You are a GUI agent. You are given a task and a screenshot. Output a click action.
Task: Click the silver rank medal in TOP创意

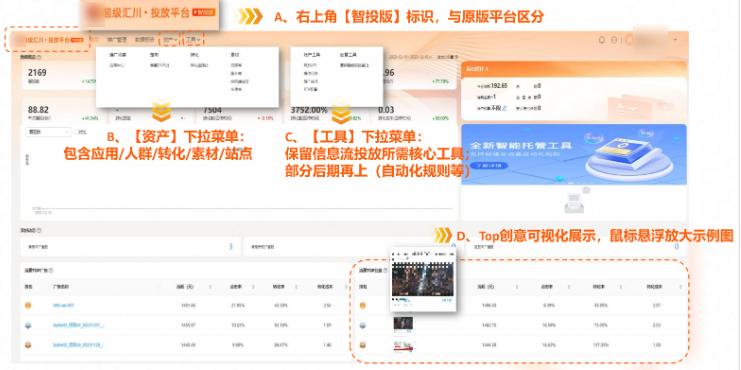coord(362,326)
